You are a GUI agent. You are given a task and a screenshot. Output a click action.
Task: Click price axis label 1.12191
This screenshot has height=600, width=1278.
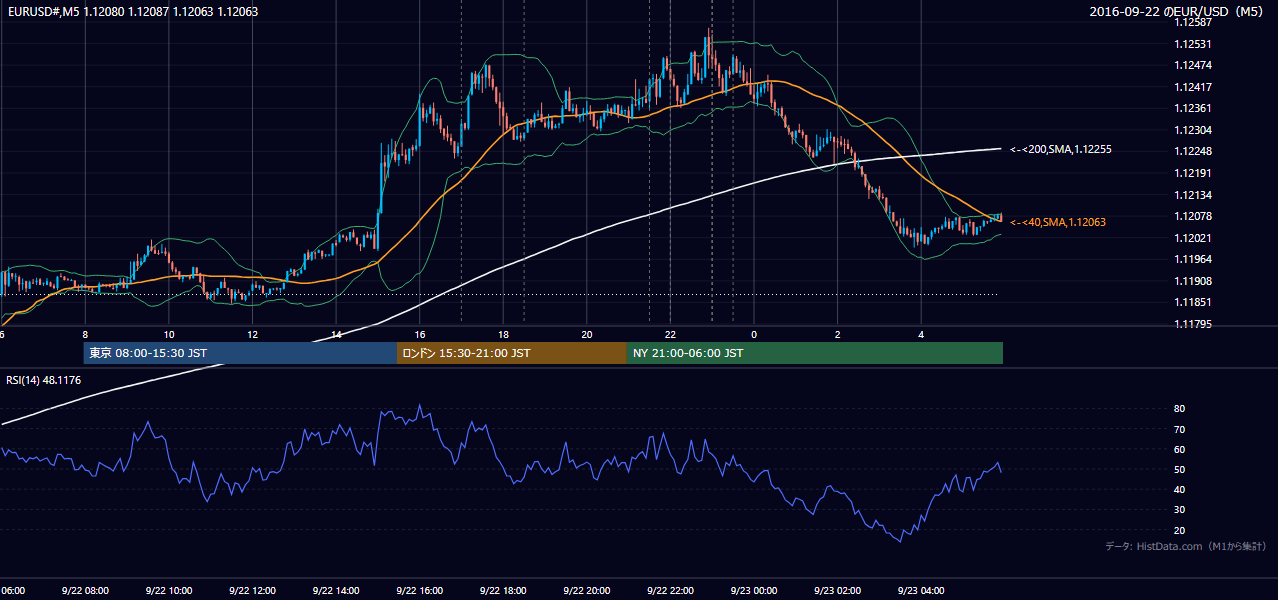[x=1192, y=173]
